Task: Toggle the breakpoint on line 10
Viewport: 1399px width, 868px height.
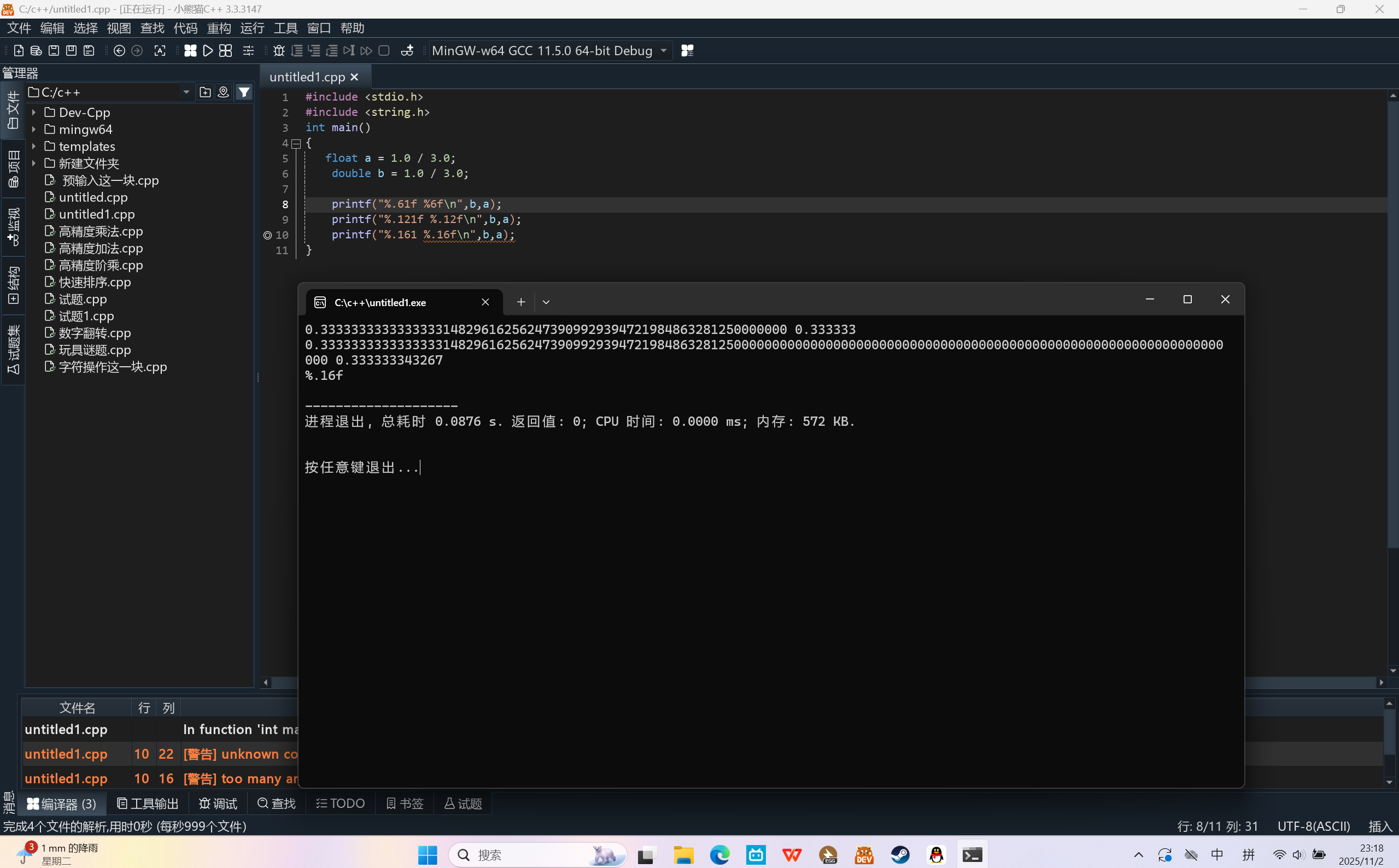Action: (267, 235)
